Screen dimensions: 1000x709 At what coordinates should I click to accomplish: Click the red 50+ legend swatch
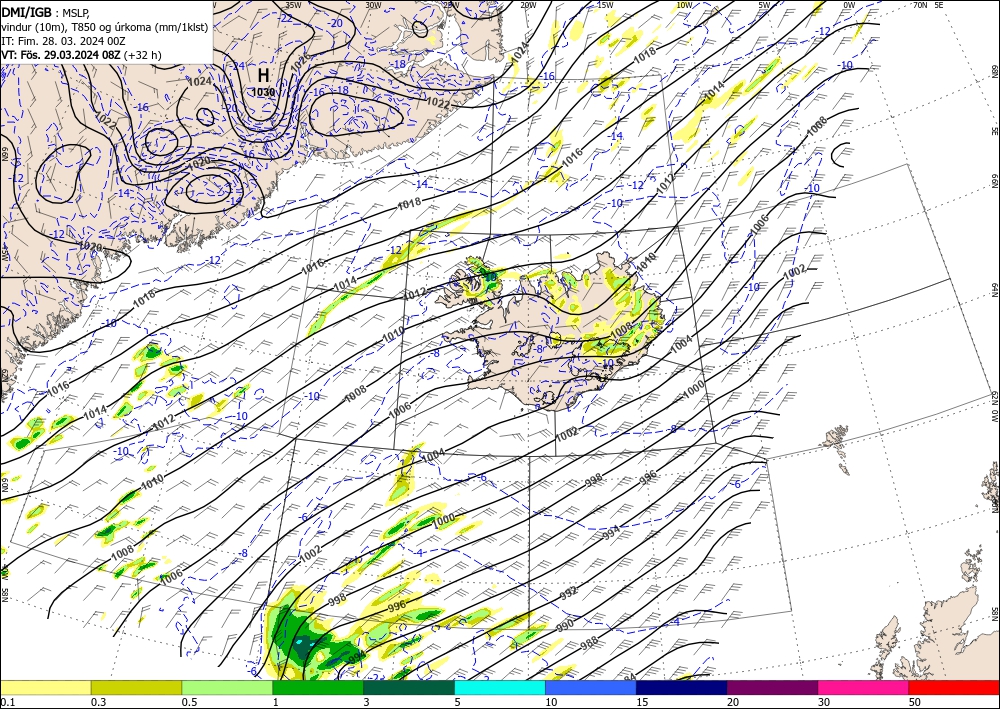pos(954,687)
